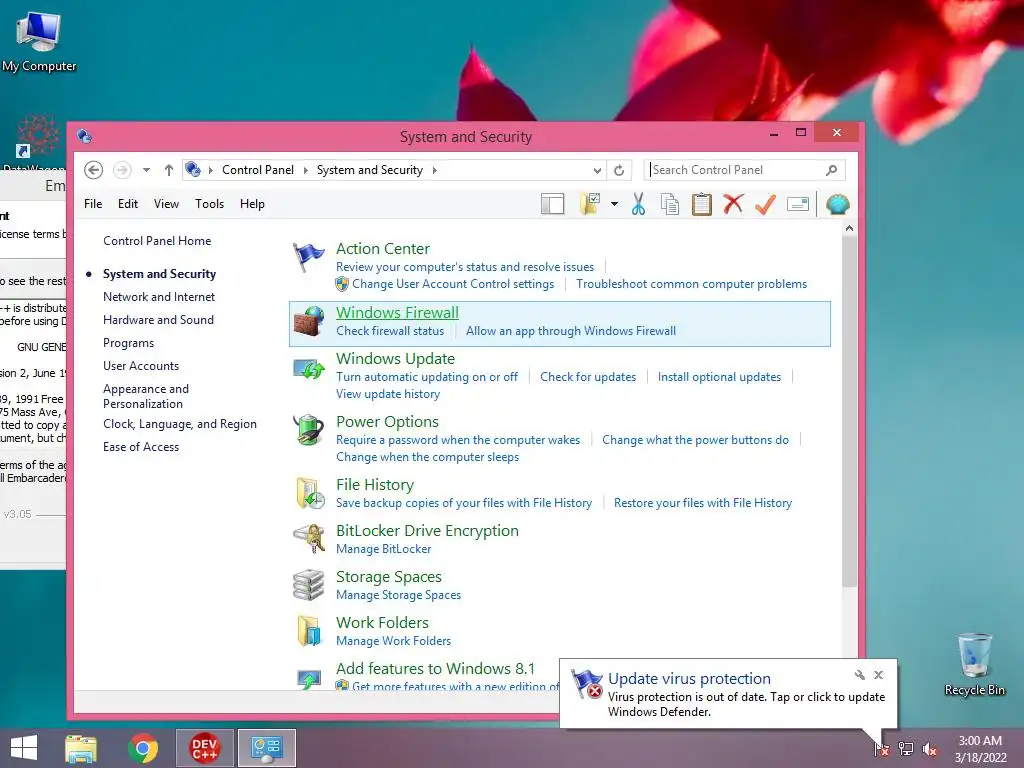This screenshot has width=1024, height=768.
Task: Open the Edit menu
Action: tap(128, 204)
